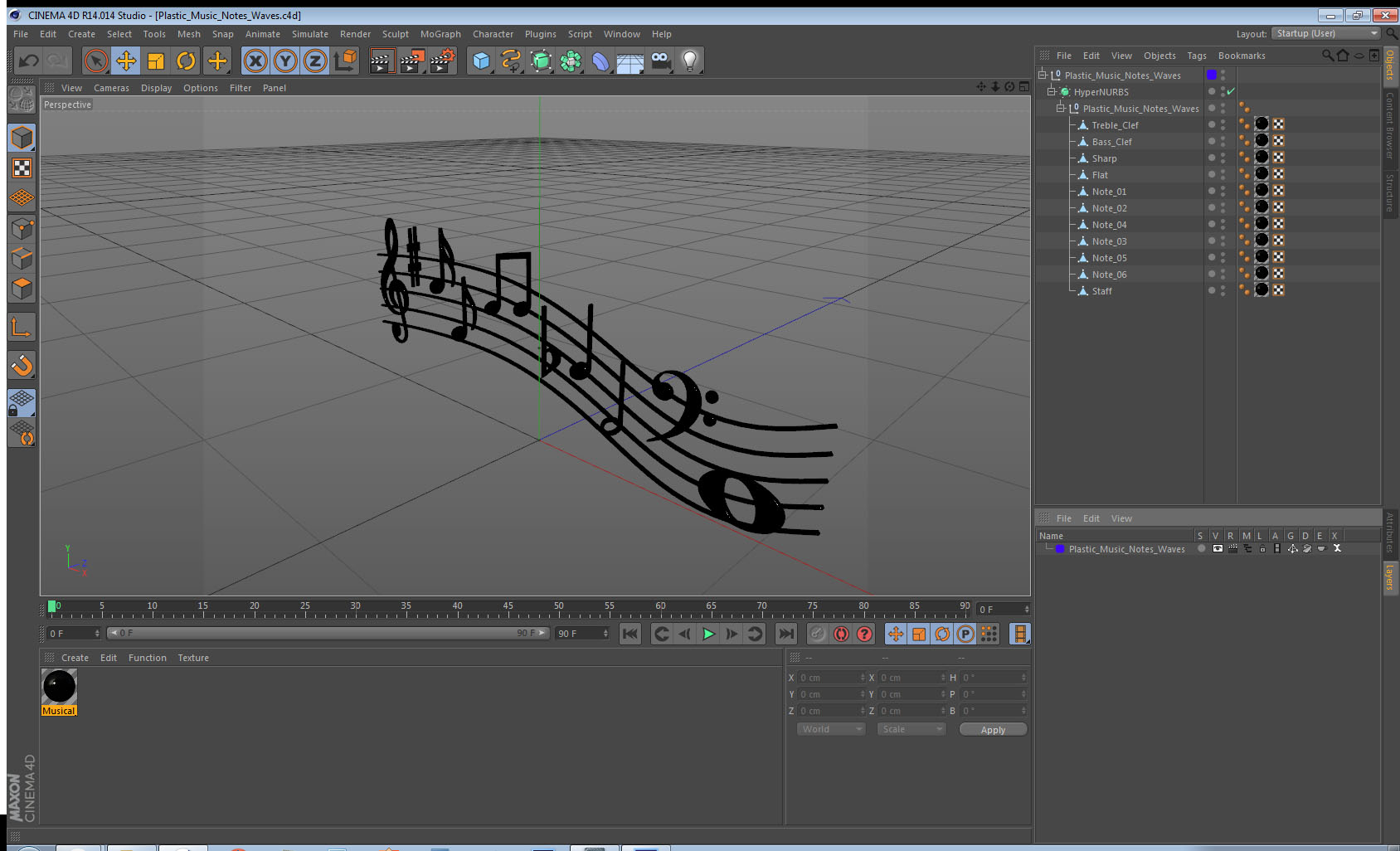Click the timeline range preview bar
1400x851 pixels.
328,633
